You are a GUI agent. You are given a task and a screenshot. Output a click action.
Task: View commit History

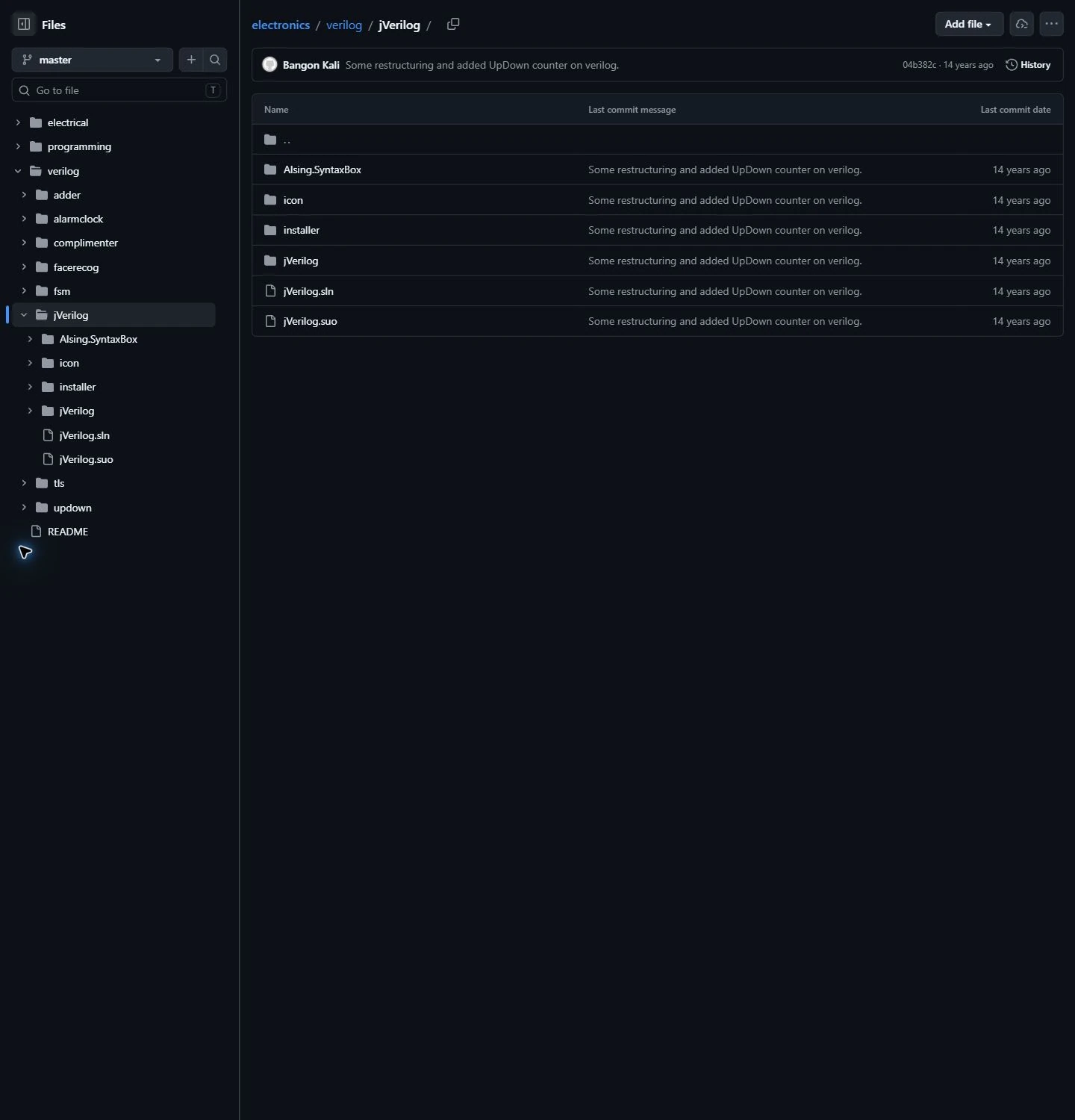(1028, 65)
